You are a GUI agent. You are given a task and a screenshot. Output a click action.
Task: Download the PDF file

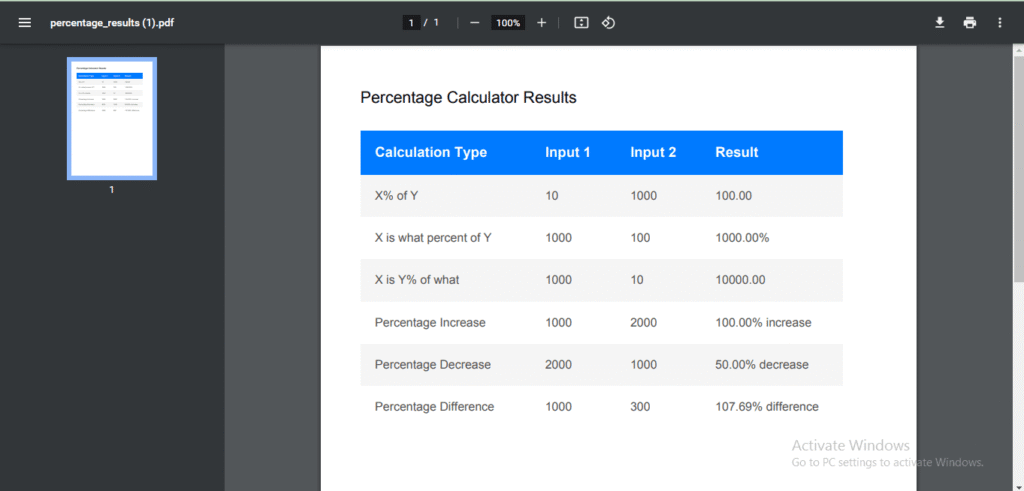940,23
